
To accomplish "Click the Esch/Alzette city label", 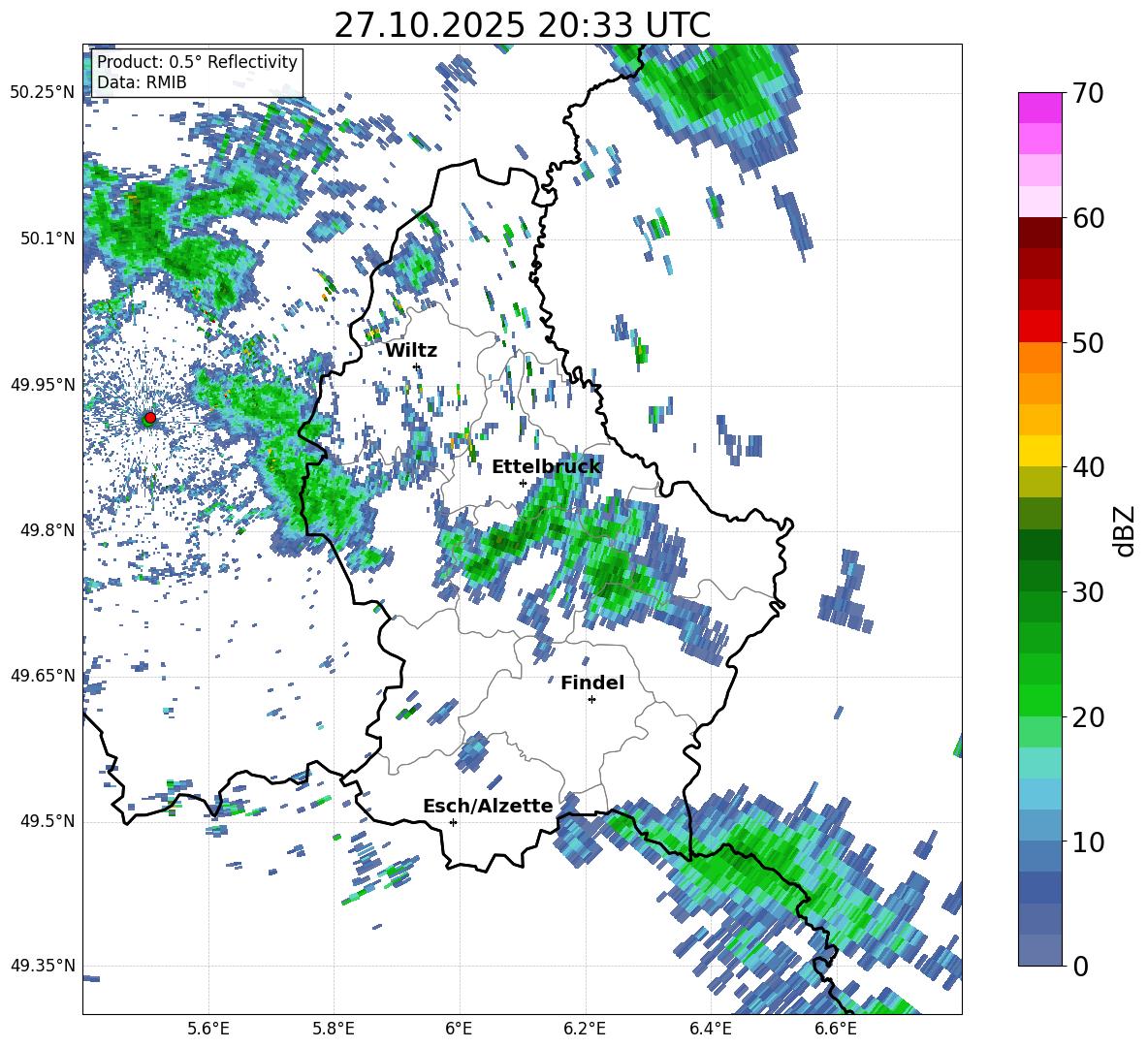I will 489,806.
